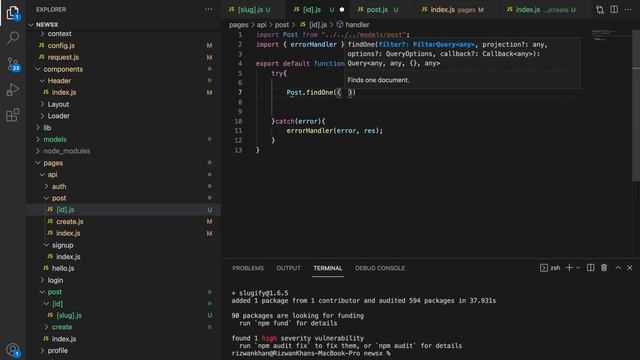Open the zsh terminal profile indicator

[550, 268]
